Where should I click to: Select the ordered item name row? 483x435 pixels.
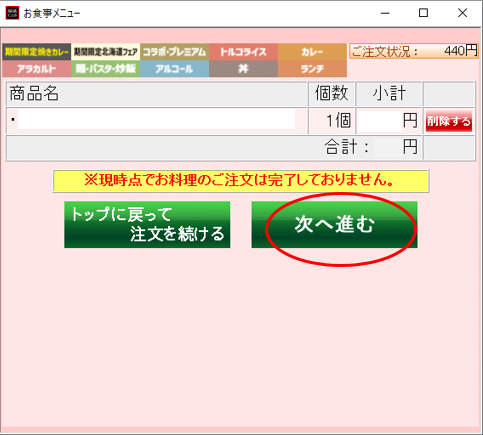pos(157,121)
